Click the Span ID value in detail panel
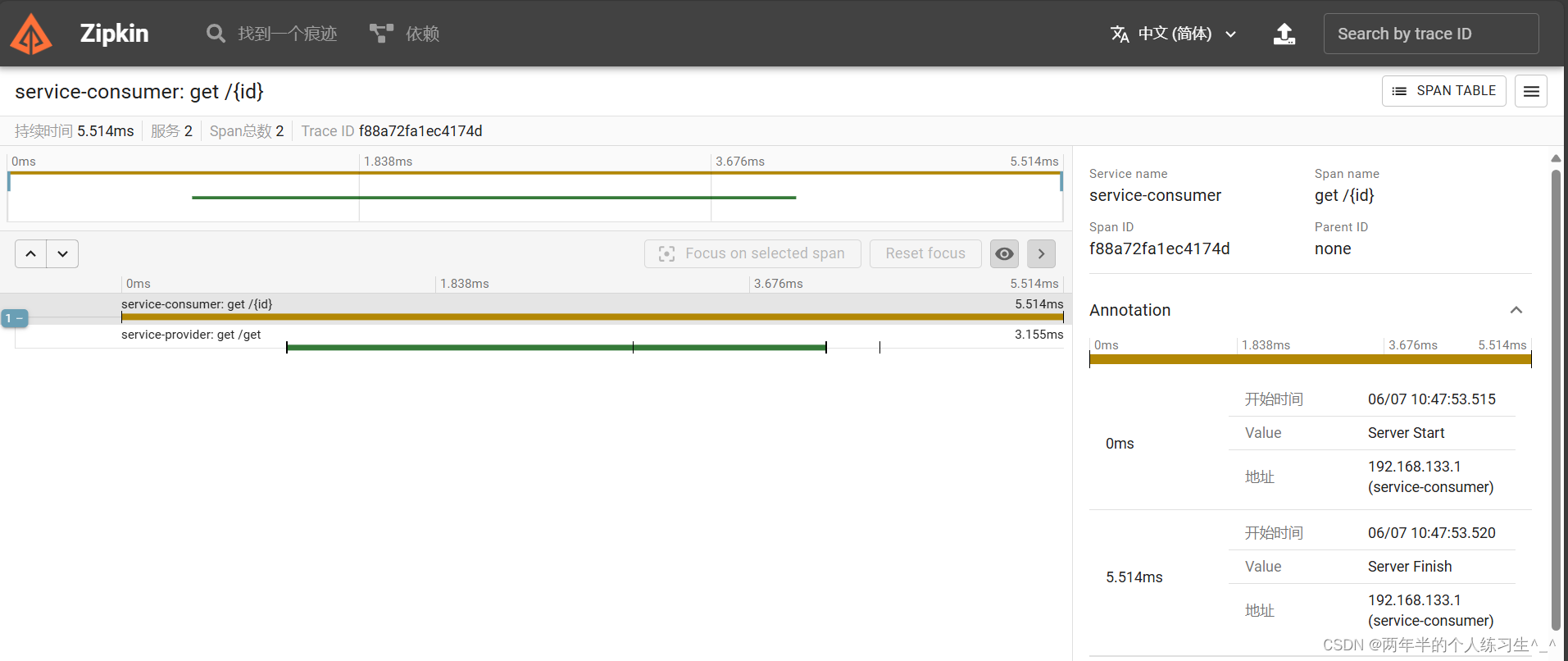The width and height of the screenshot is (1568, 661). pyautogui.click(x=1159, y=248)
